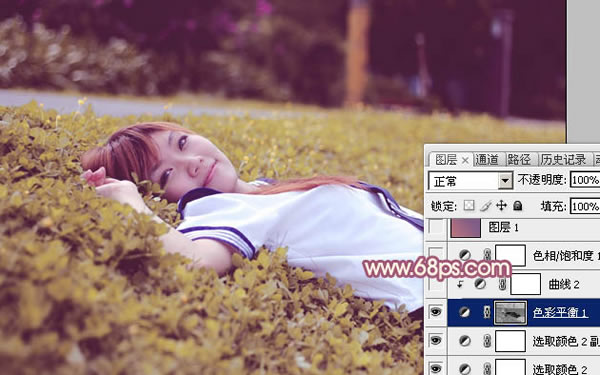Screen dimensions: 600x375
Task: Click the lock transparent pixels icon
Action: (469, 206)
